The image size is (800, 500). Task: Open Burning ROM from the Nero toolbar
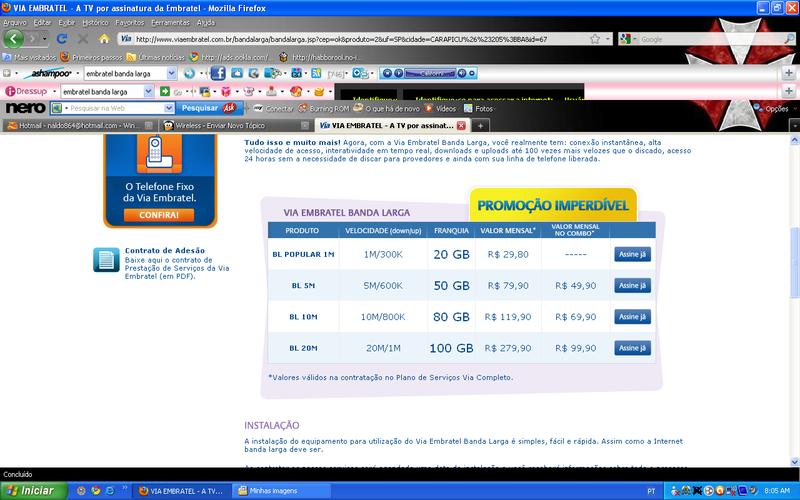(x=324, y=108)
